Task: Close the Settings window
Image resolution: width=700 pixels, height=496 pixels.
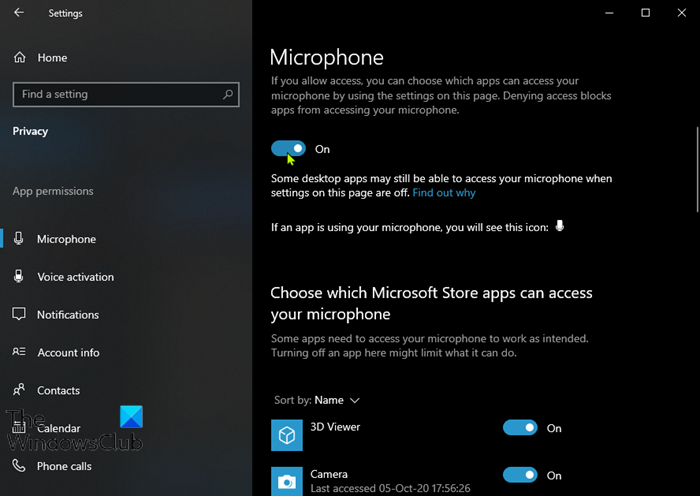Action: pos(682,13)
